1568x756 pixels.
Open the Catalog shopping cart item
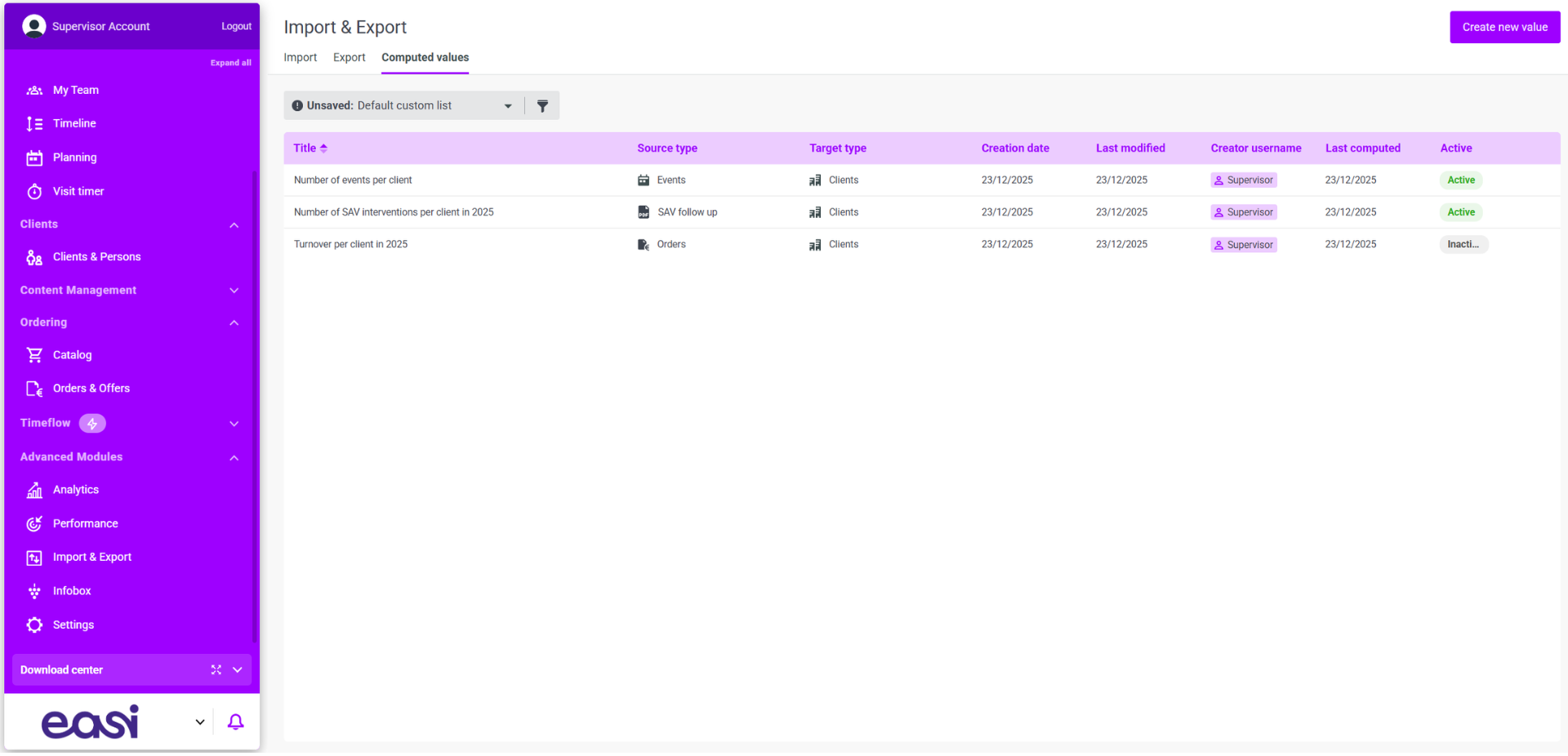(x=72, y=355)
